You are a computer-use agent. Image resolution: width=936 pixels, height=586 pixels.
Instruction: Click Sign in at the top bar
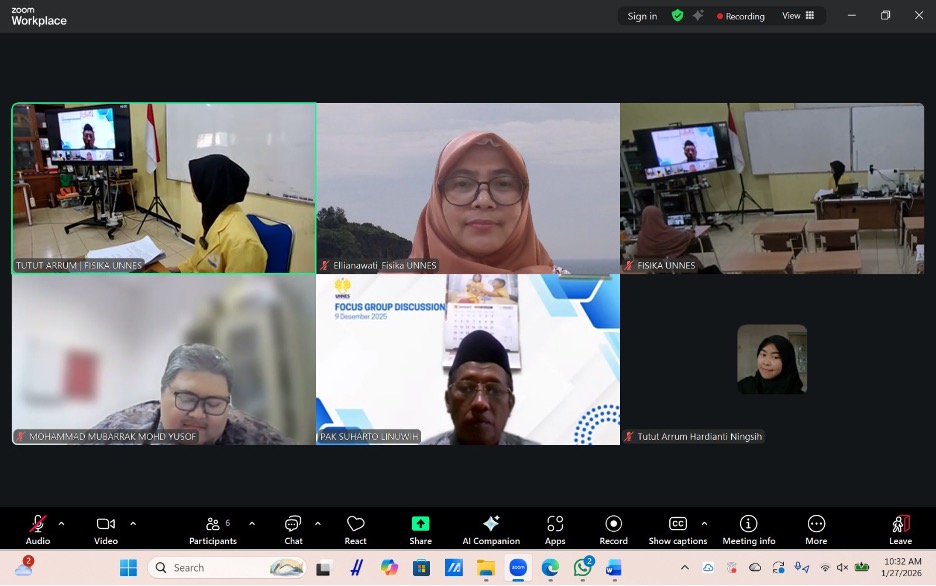coord(642,16)
